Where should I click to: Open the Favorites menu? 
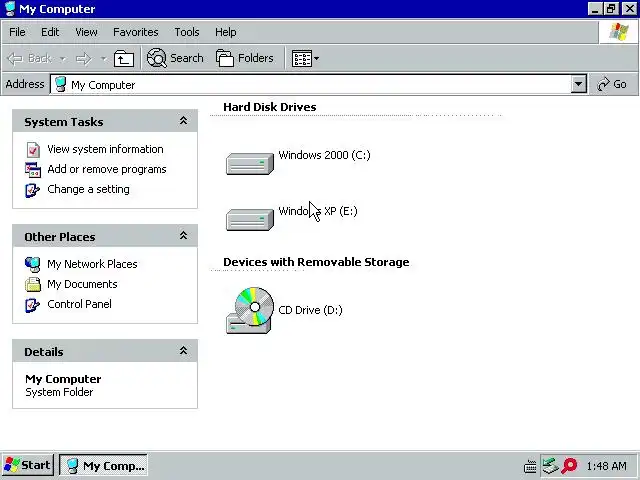pos(136,32)
